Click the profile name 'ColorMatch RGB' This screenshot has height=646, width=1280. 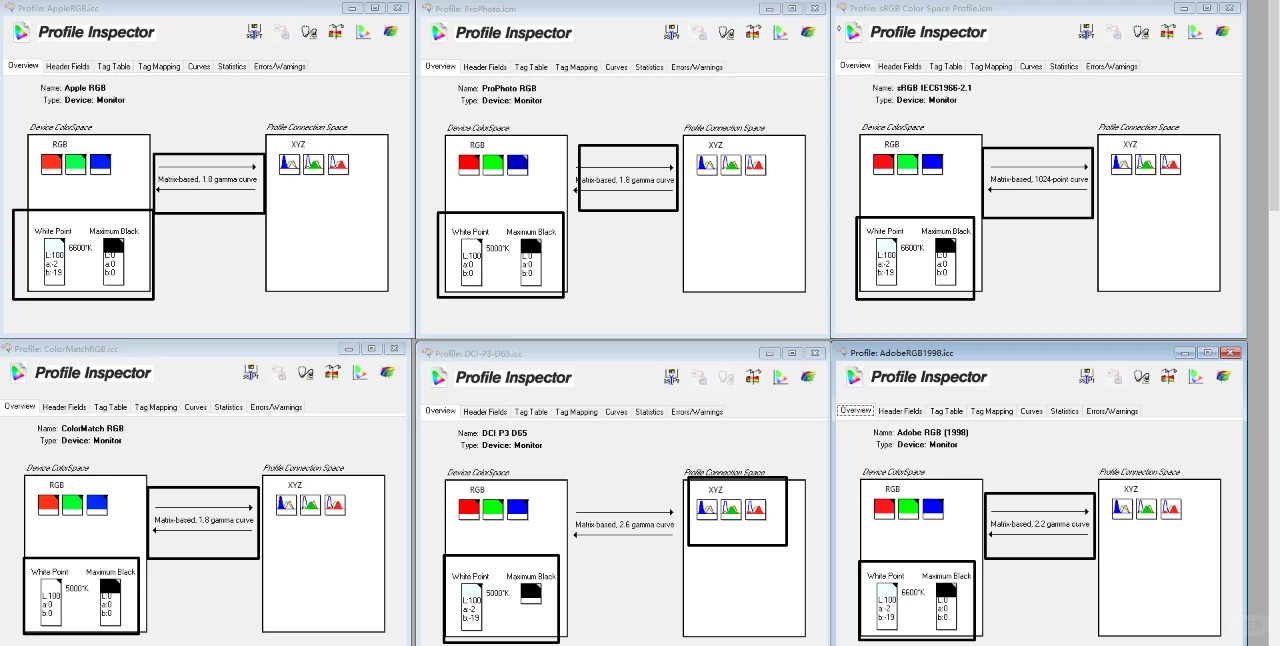[x=92, y=429]
